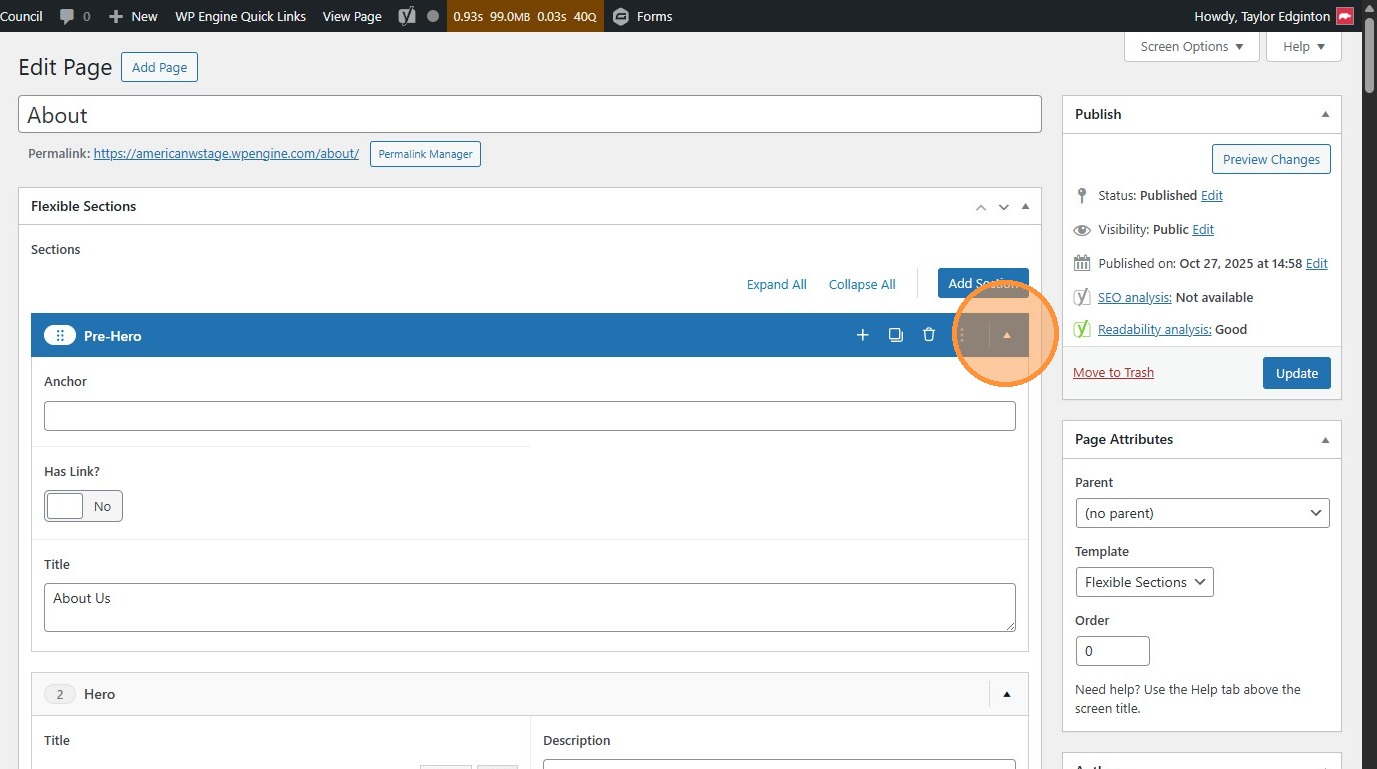The width and height of the screenshot is (1377, 769).
Task: Edit the Public visibility link
Action: (x=1203, y=229)
